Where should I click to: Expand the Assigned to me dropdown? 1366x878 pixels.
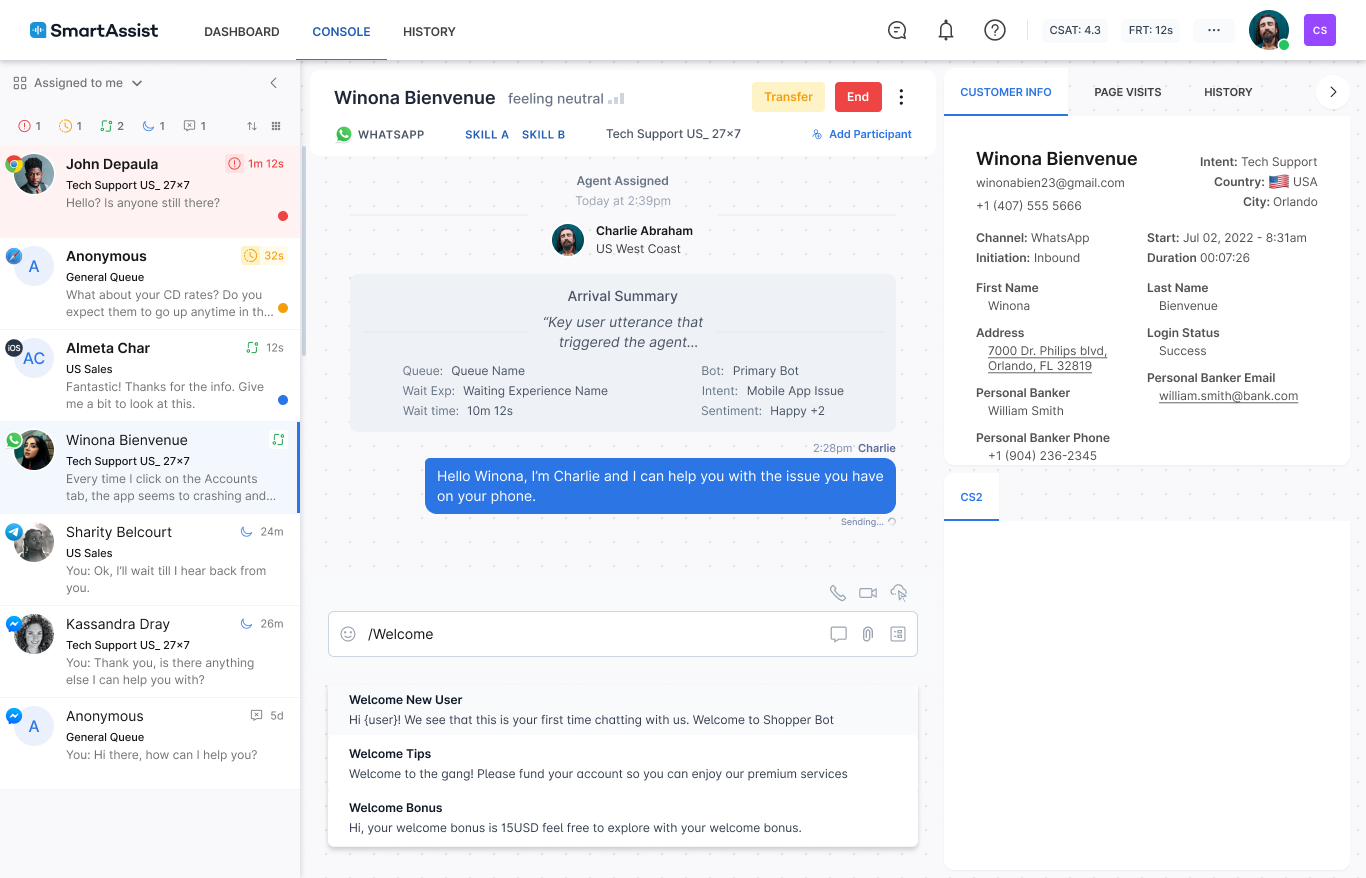(78, 83)
